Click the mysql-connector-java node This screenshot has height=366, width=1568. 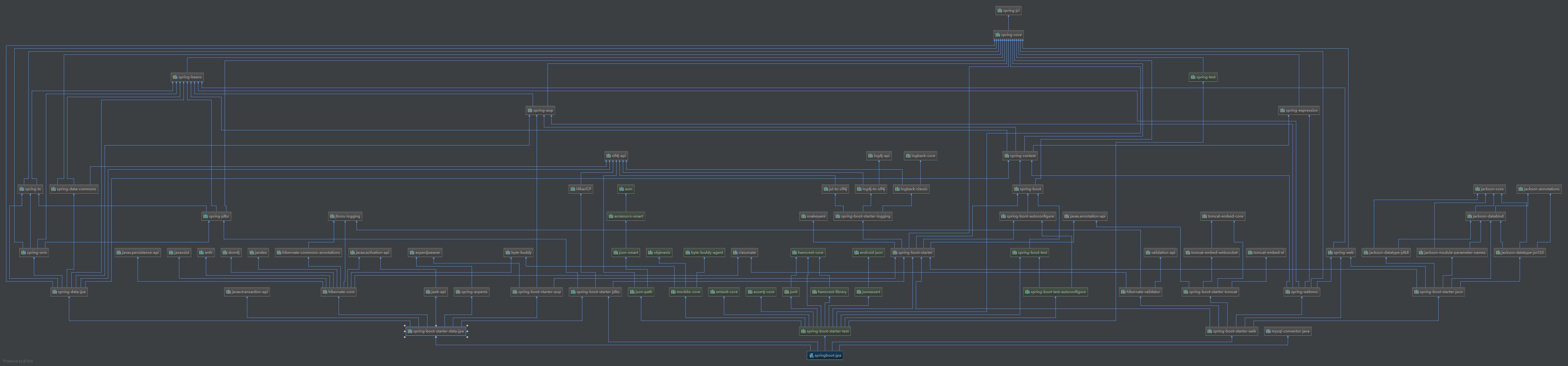point(1287,331)
